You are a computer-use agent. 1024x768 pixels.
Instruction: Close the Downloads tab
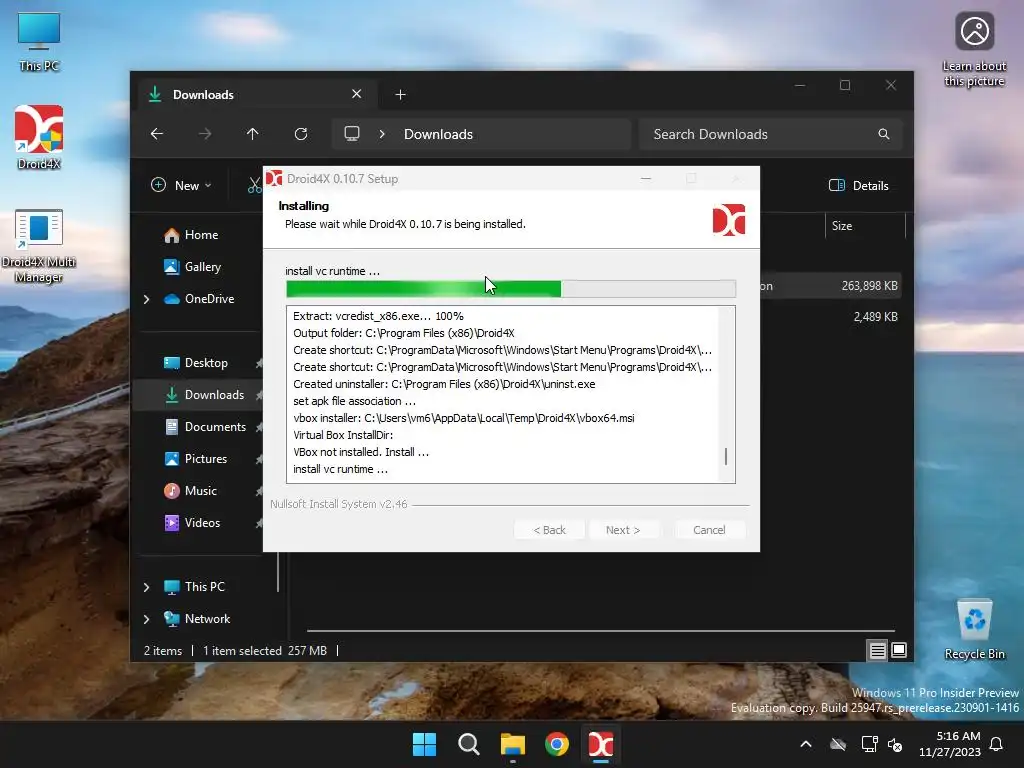point(357,94)
